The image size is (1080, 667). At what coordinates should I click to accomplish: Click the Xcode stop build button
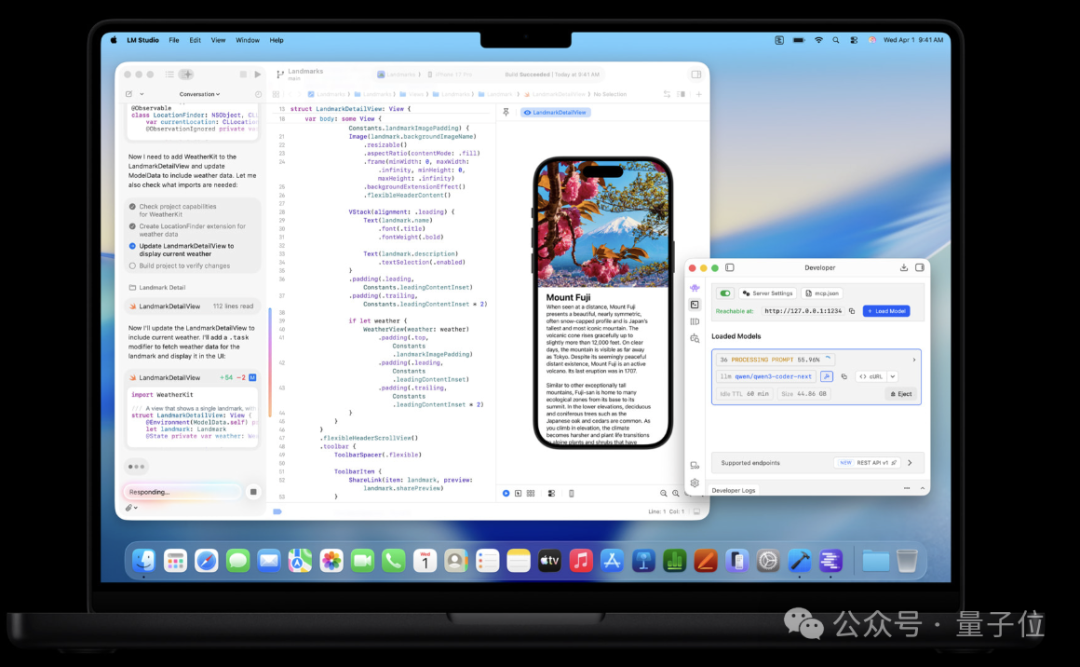(243, 74)
